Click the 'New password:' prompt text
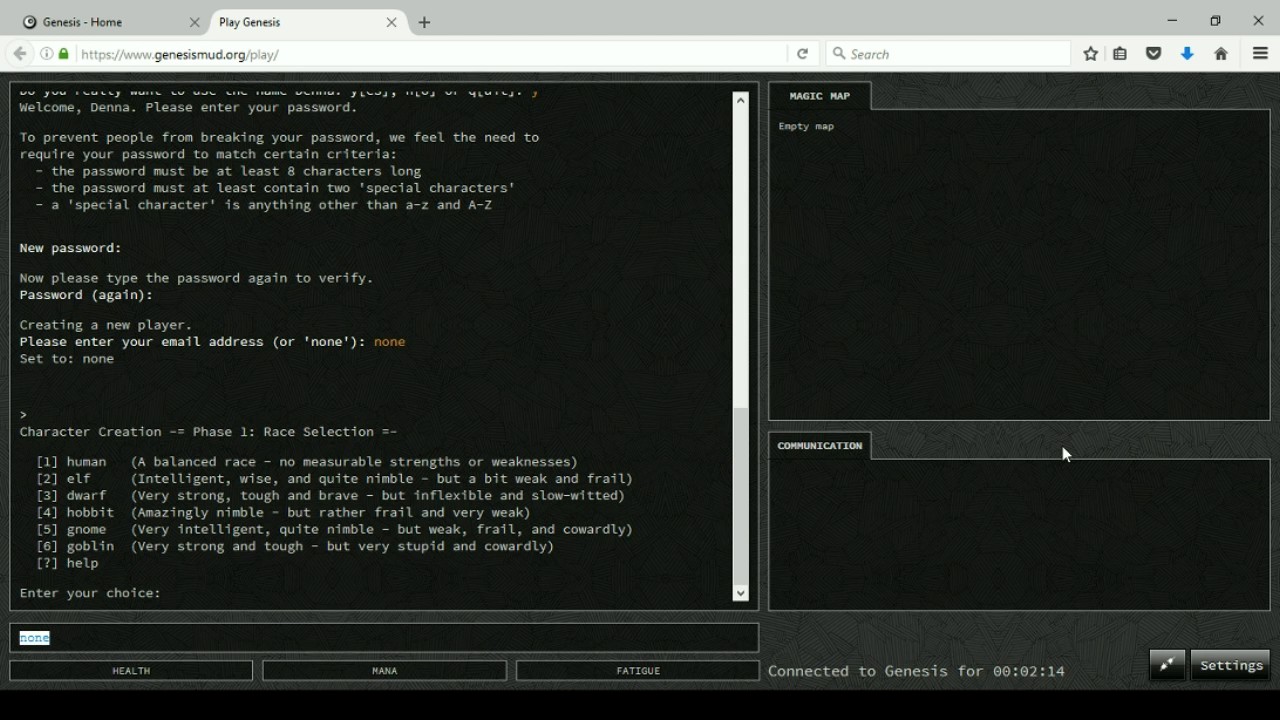Viewport: 1280px width, 720px height. coord(70,248)
